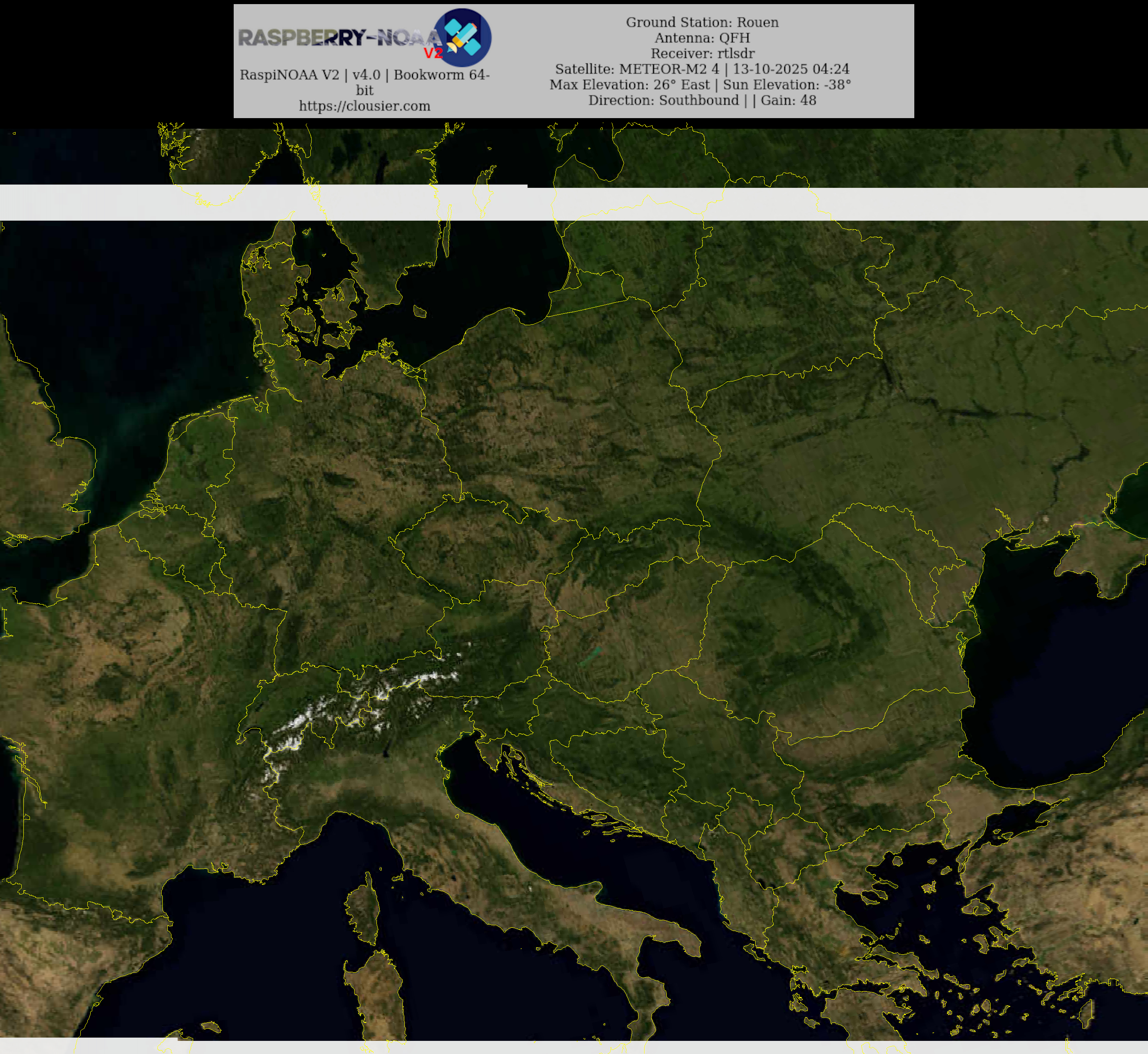Click the Ground Station: Rouen text
Viewport: 1148px width, 1054px height.
[x=702, y=22]
